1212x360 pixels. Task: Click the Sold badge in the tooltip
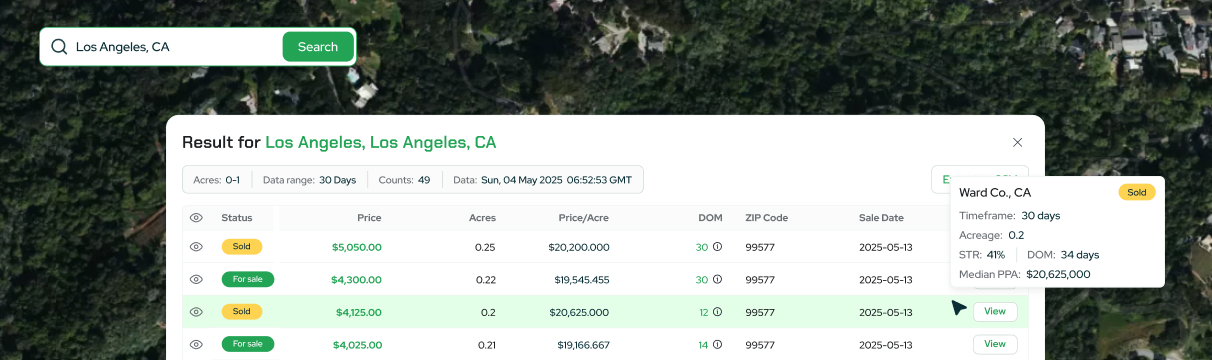coord(1137,192)
